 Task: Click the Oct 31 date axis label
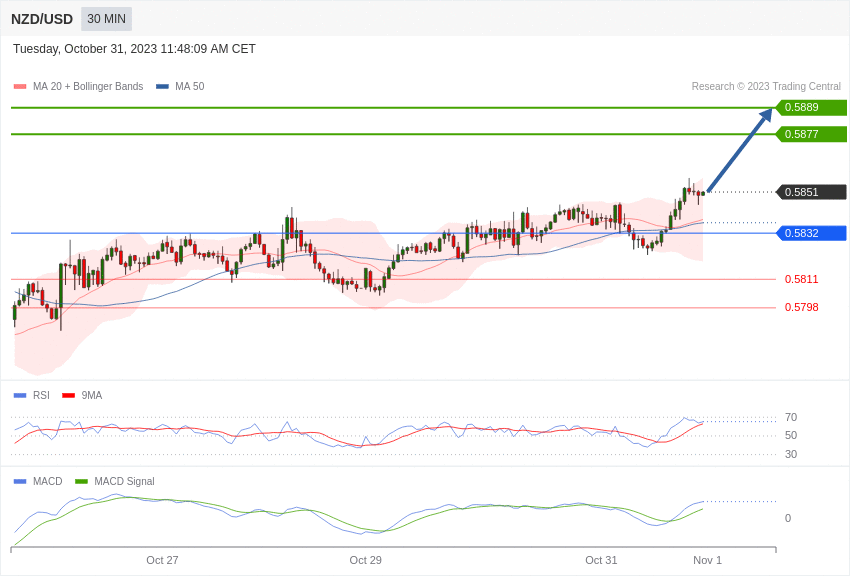click(x=601, y=560)
